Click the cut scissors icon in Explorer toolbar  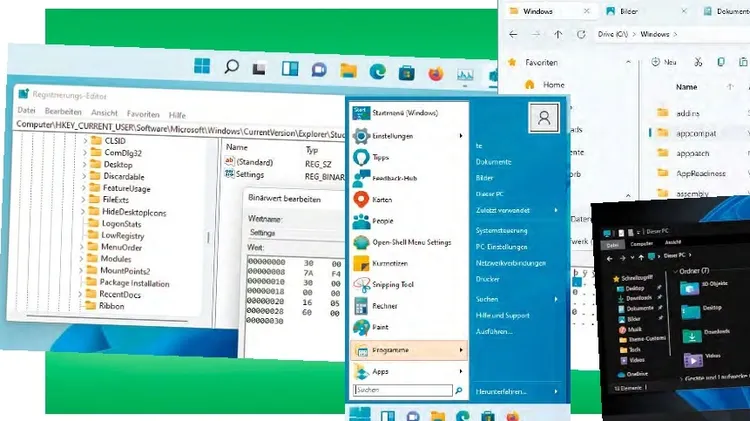(x=698, y=62)
